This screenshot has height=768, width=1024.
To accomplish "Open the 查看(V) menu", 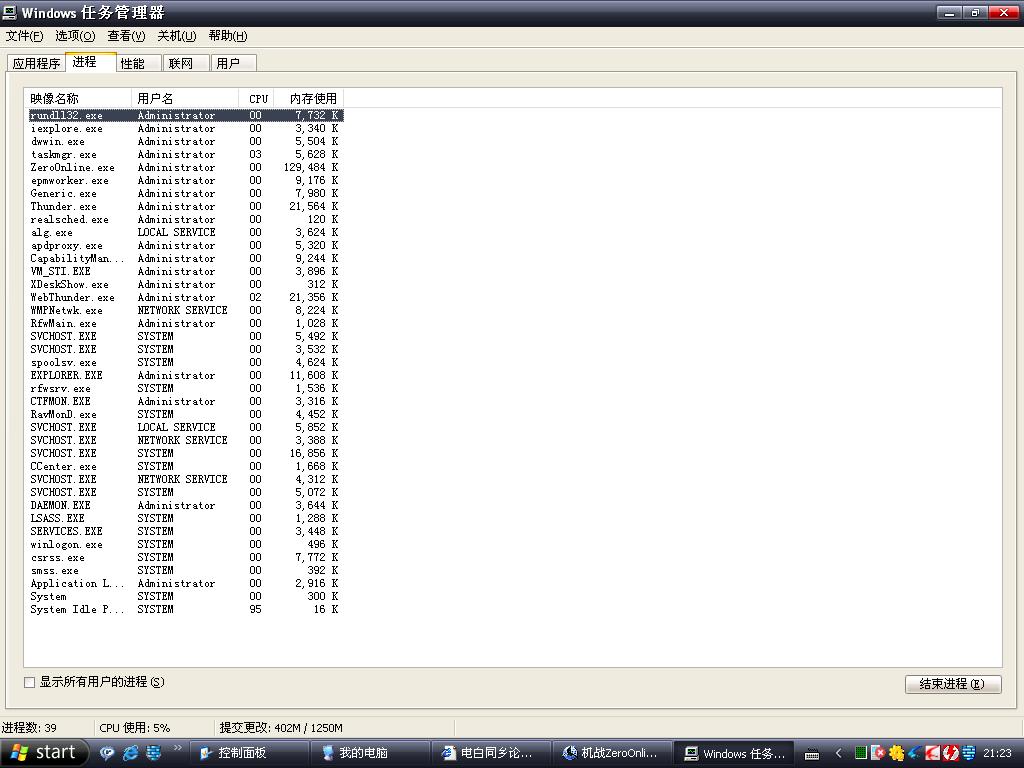I will click(x=126, y=36).
